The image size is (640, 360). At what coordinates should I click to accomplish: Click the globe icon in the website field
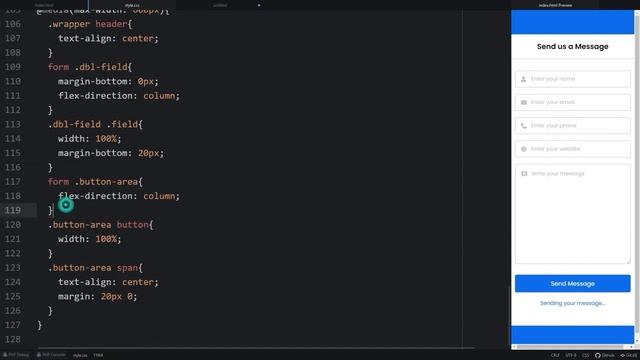[x=524, y=149]
